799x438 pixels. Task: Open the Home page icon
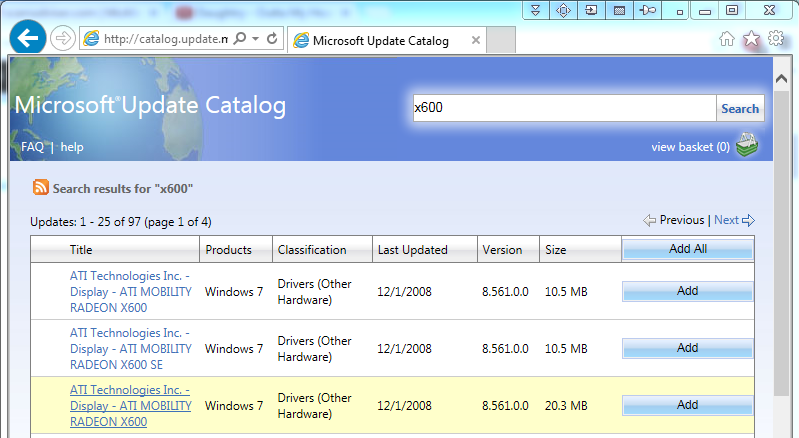727,38
